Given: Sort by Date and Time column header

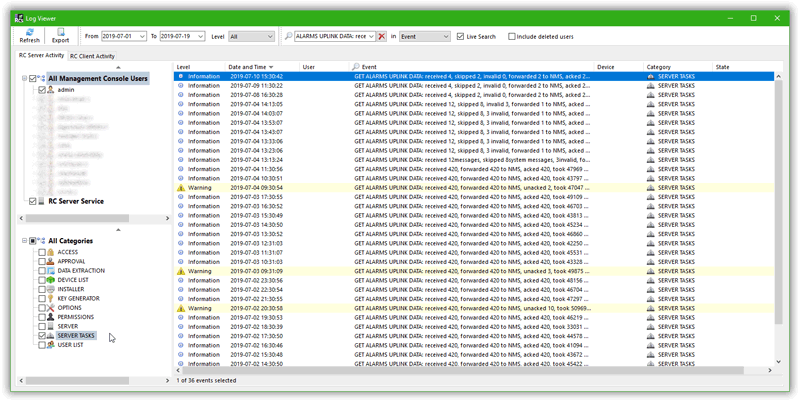Looking at the screenshot, I should (x=262, y=67).
